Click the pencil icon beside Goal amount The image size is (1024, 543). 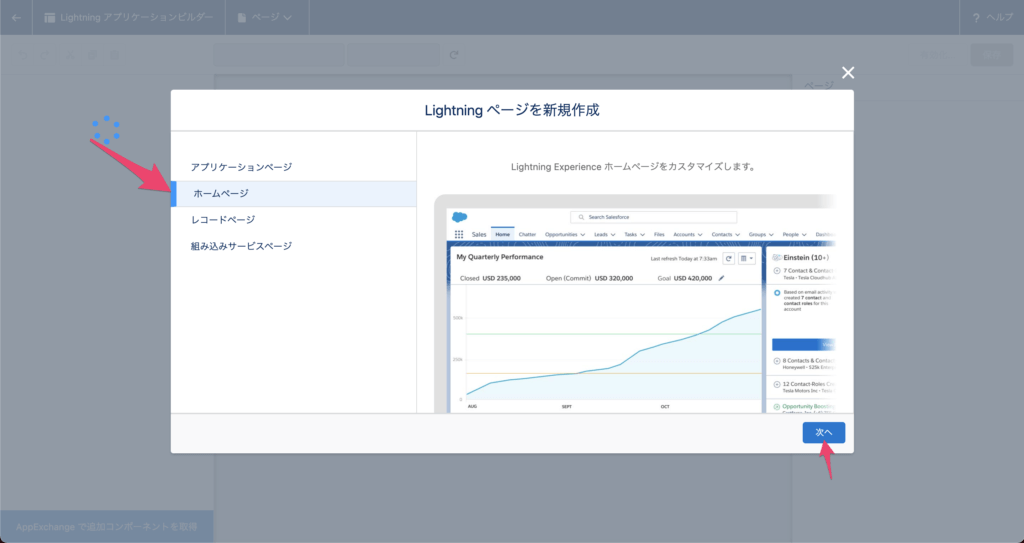point(721,278)
